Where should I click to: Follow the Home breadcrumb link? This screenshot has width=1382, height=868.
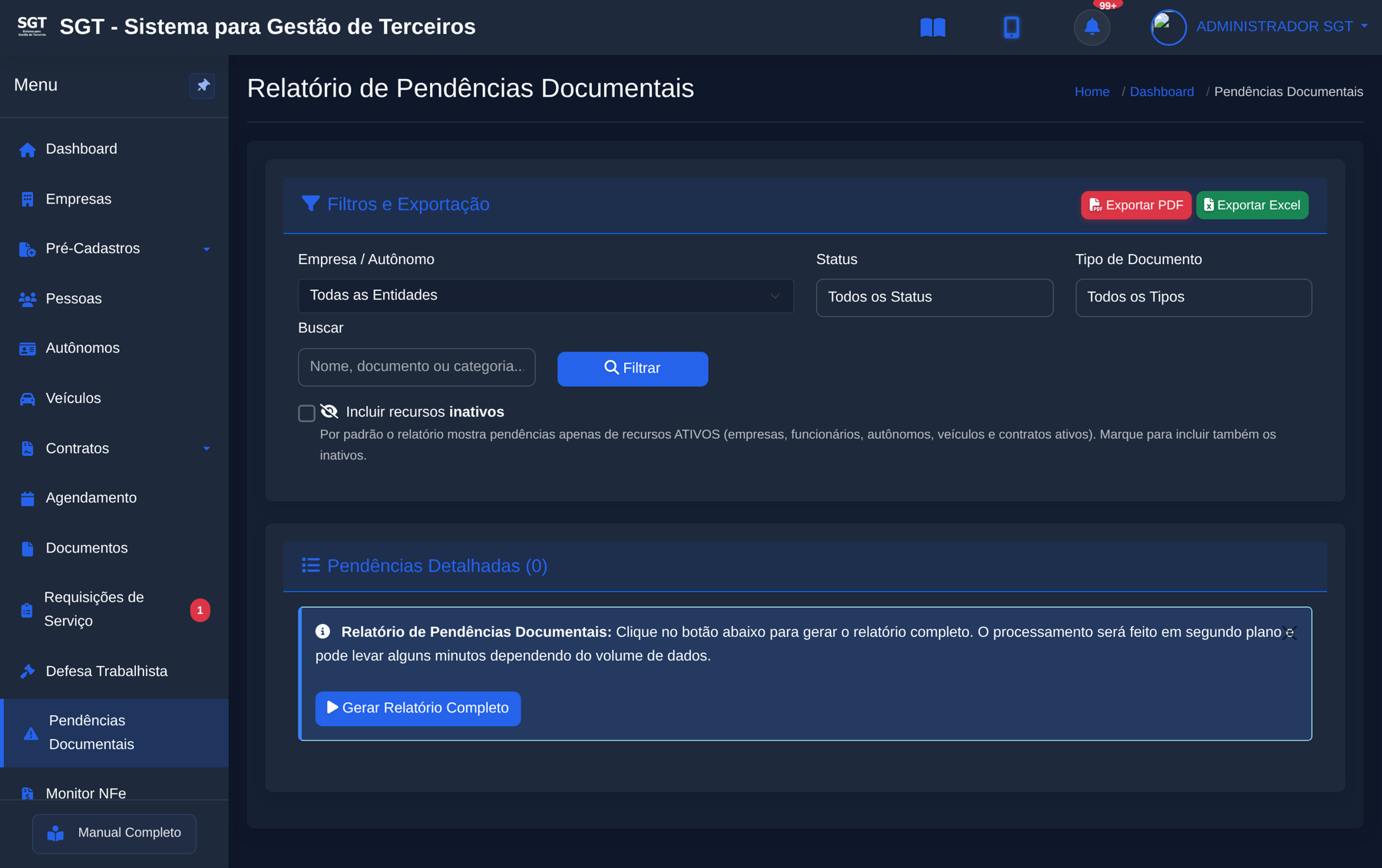pos(1091,92)
